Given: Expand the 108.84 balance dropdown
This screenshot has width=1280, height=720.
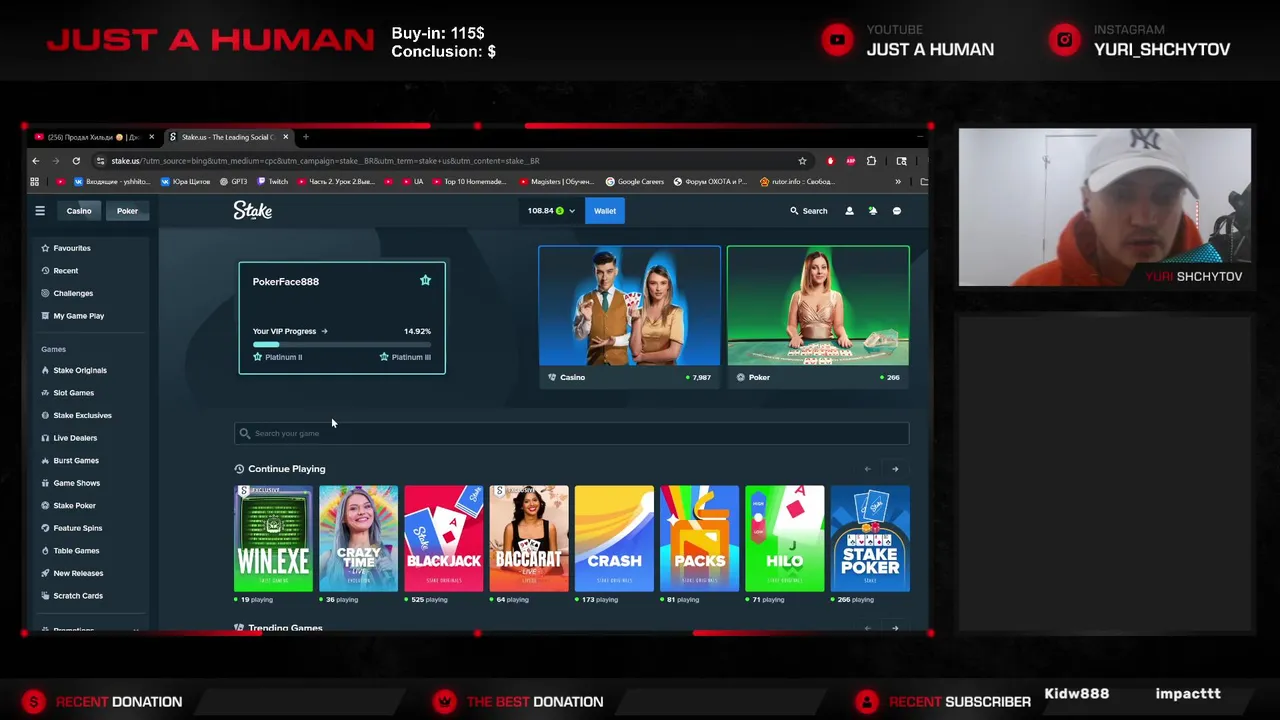Looking at the screenshot, I should click(552, 211).
